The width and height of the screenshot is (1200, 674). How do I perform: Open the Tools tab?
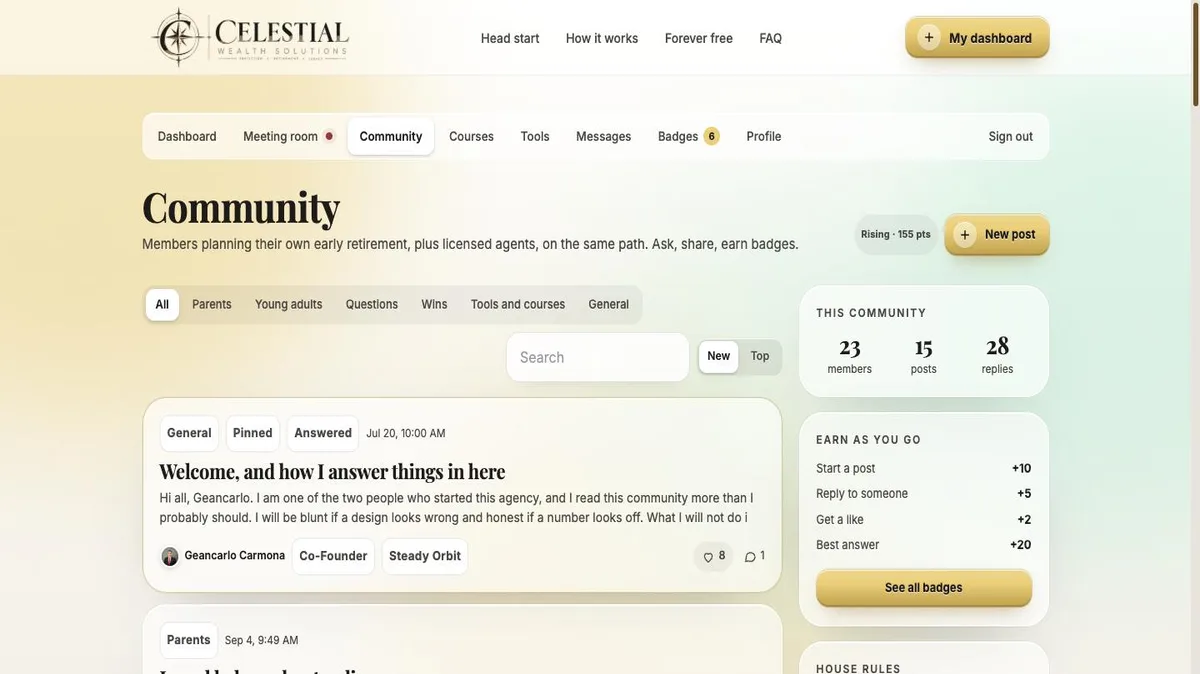tap(535, 136)
